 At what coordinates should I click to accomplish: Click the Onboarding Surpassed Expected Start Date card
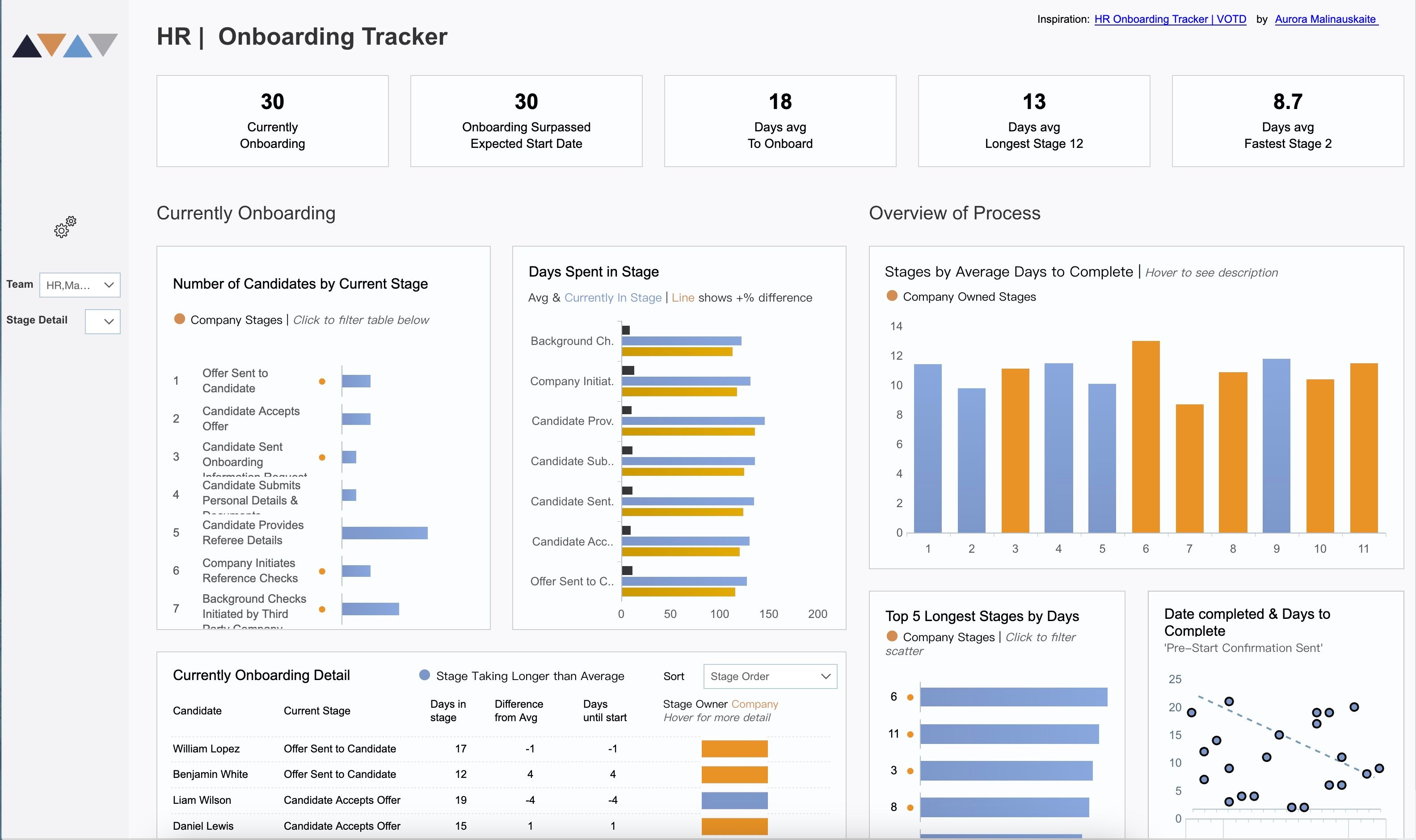[526, 121]
